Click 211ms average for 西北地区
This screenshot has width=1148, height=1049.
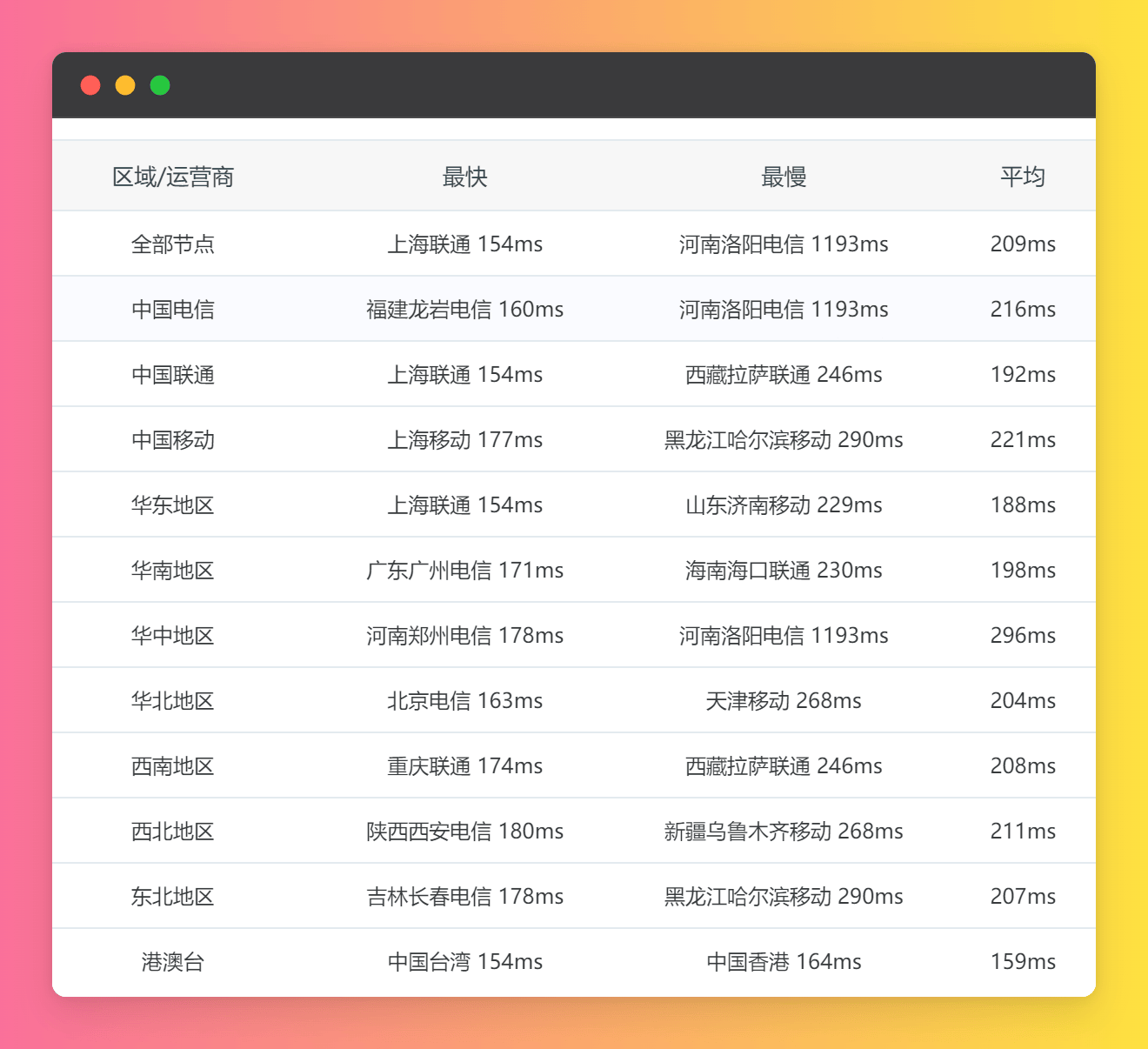1023,832
